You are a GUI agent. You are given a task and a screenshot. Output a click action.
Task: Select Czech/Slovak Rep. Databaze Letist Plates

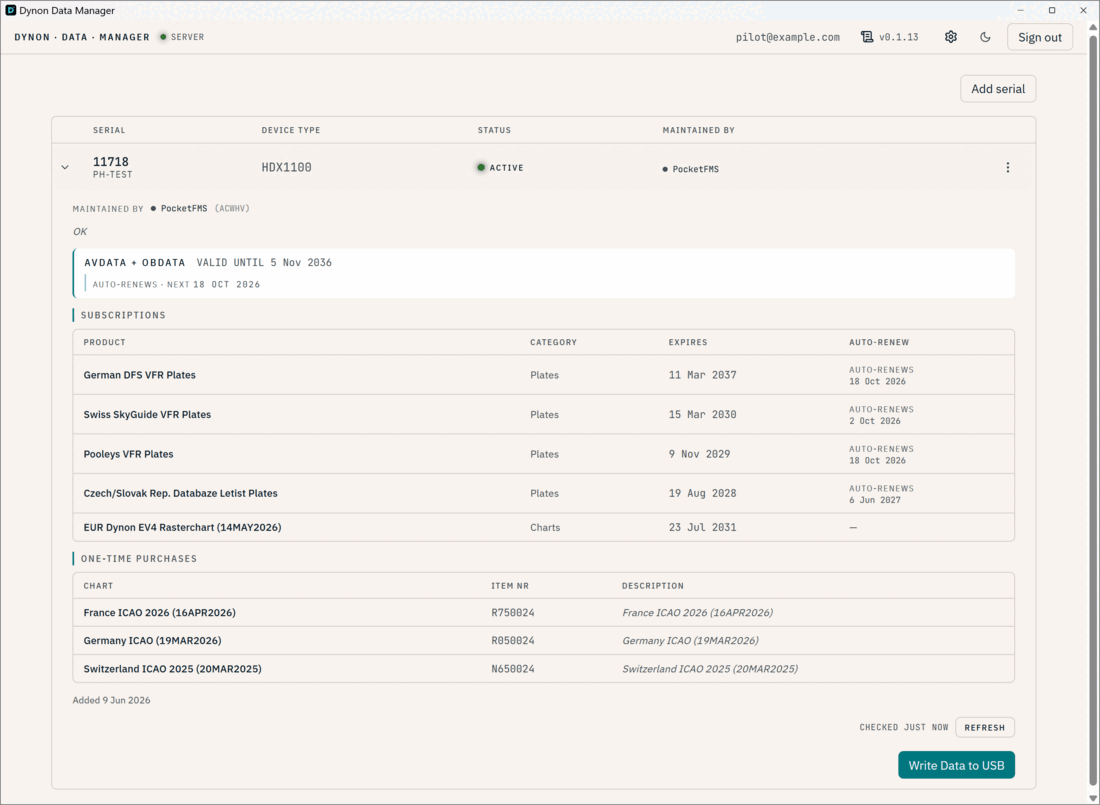click(x=544, y=493)
